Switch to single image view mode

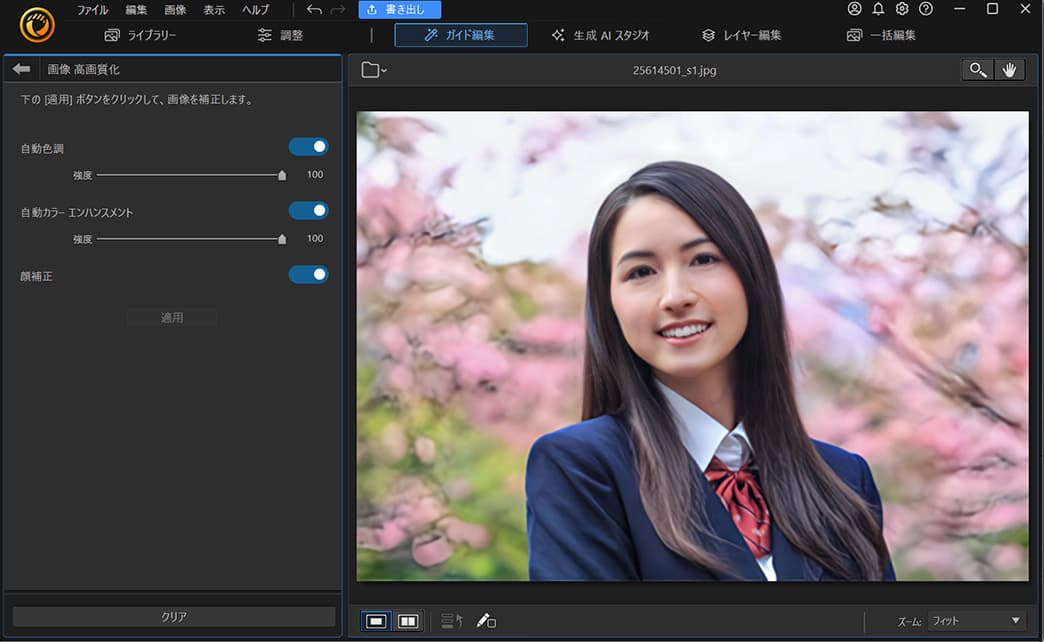coord(375,620)
